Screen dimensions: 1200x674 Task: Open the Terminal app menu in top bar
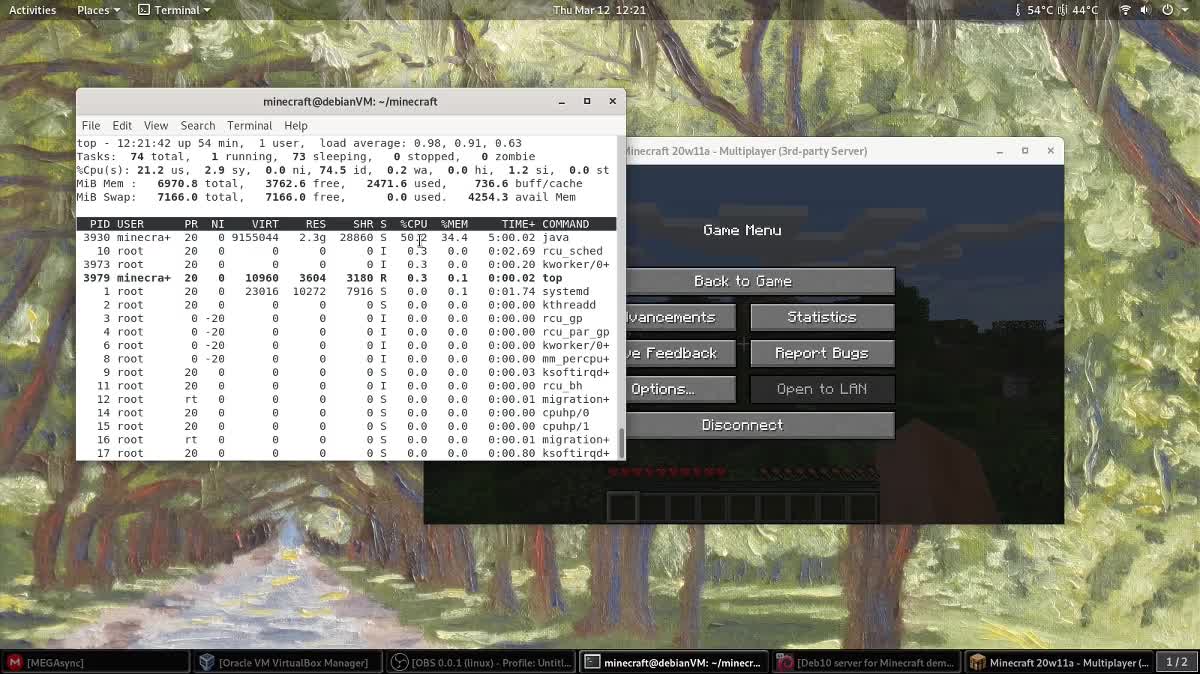pos(174,10)
